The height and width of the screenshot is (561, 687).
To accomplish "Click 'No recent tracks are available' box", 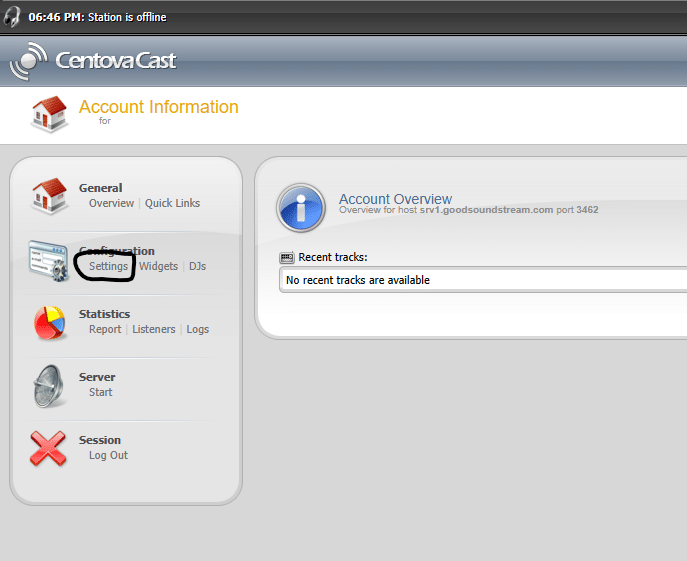I will click(483, 280).
